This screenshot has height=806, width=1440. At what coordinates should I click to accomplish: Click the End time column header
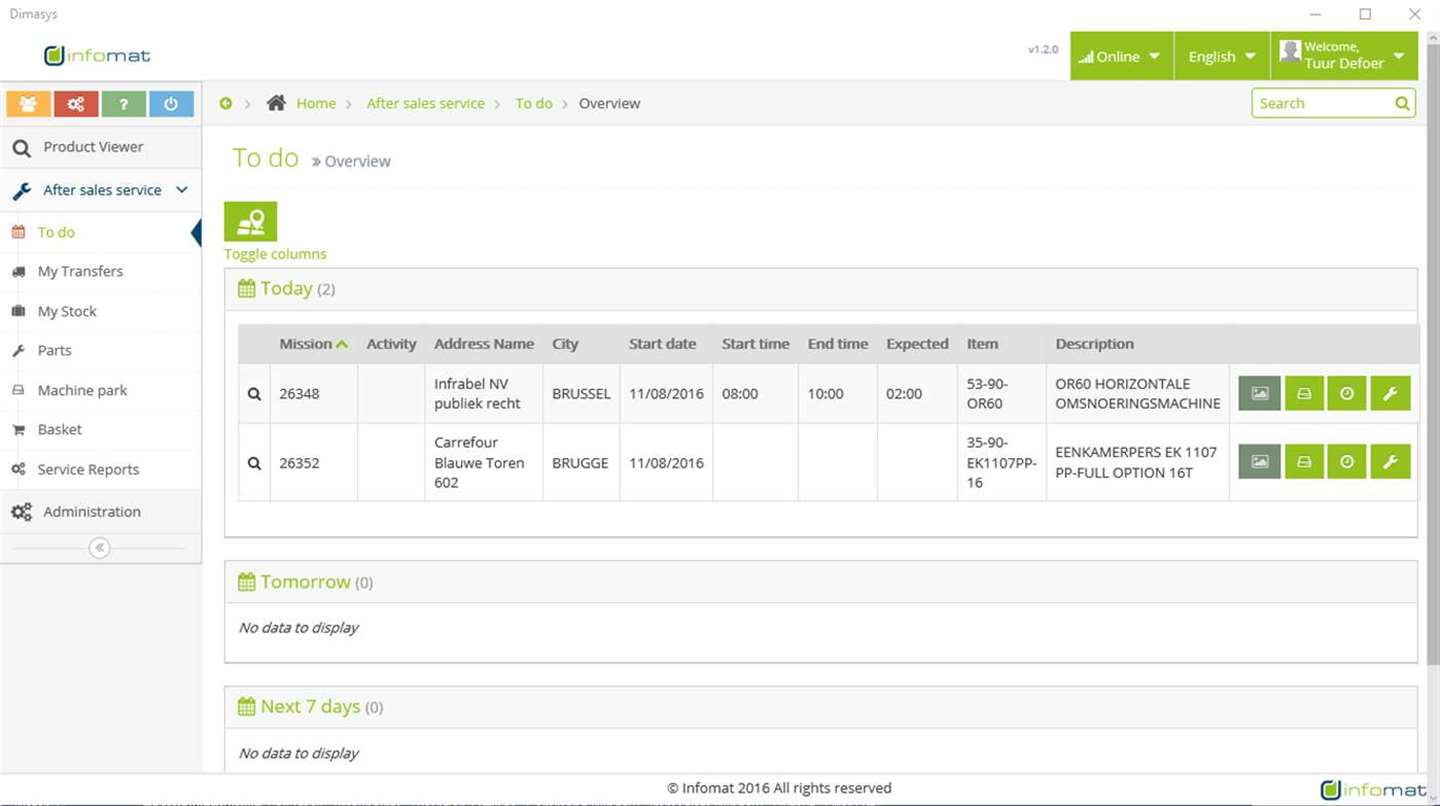pos(838,344)
